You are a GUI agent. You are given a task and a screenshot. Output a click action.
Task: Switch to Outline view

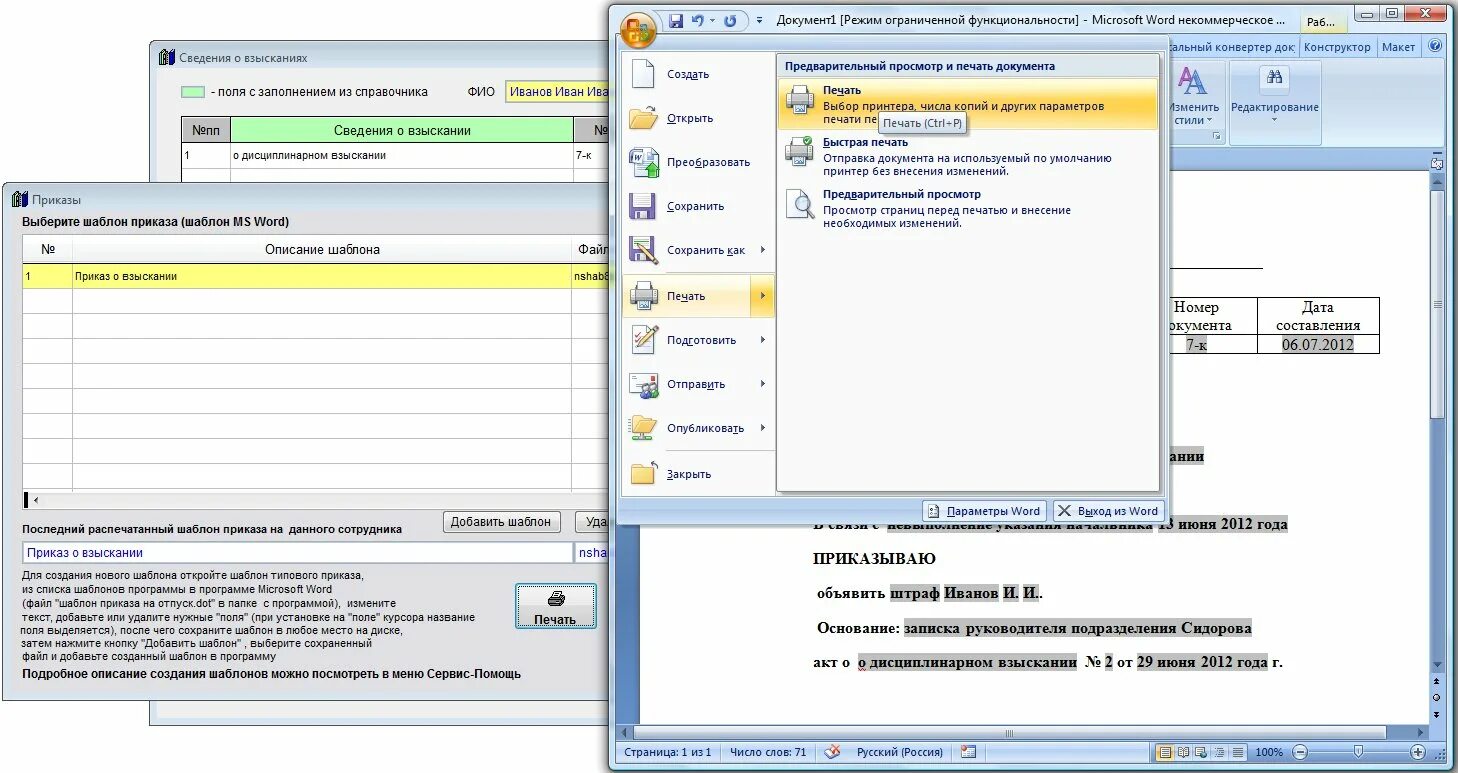(x=1220, y=752)
